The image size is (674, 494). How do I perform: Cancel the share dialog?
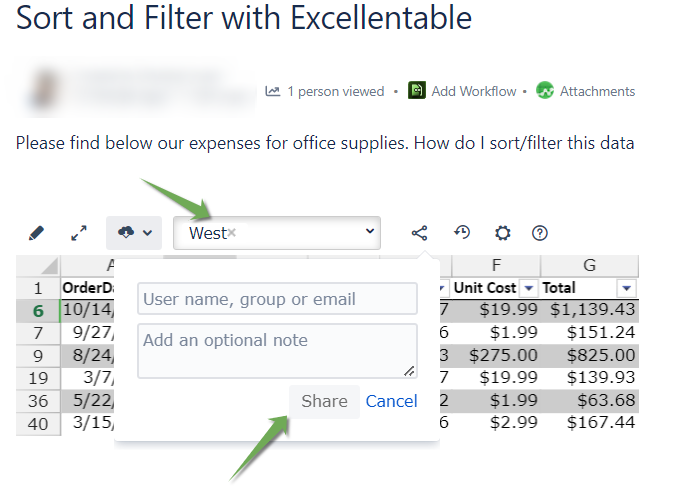point(391,402)
